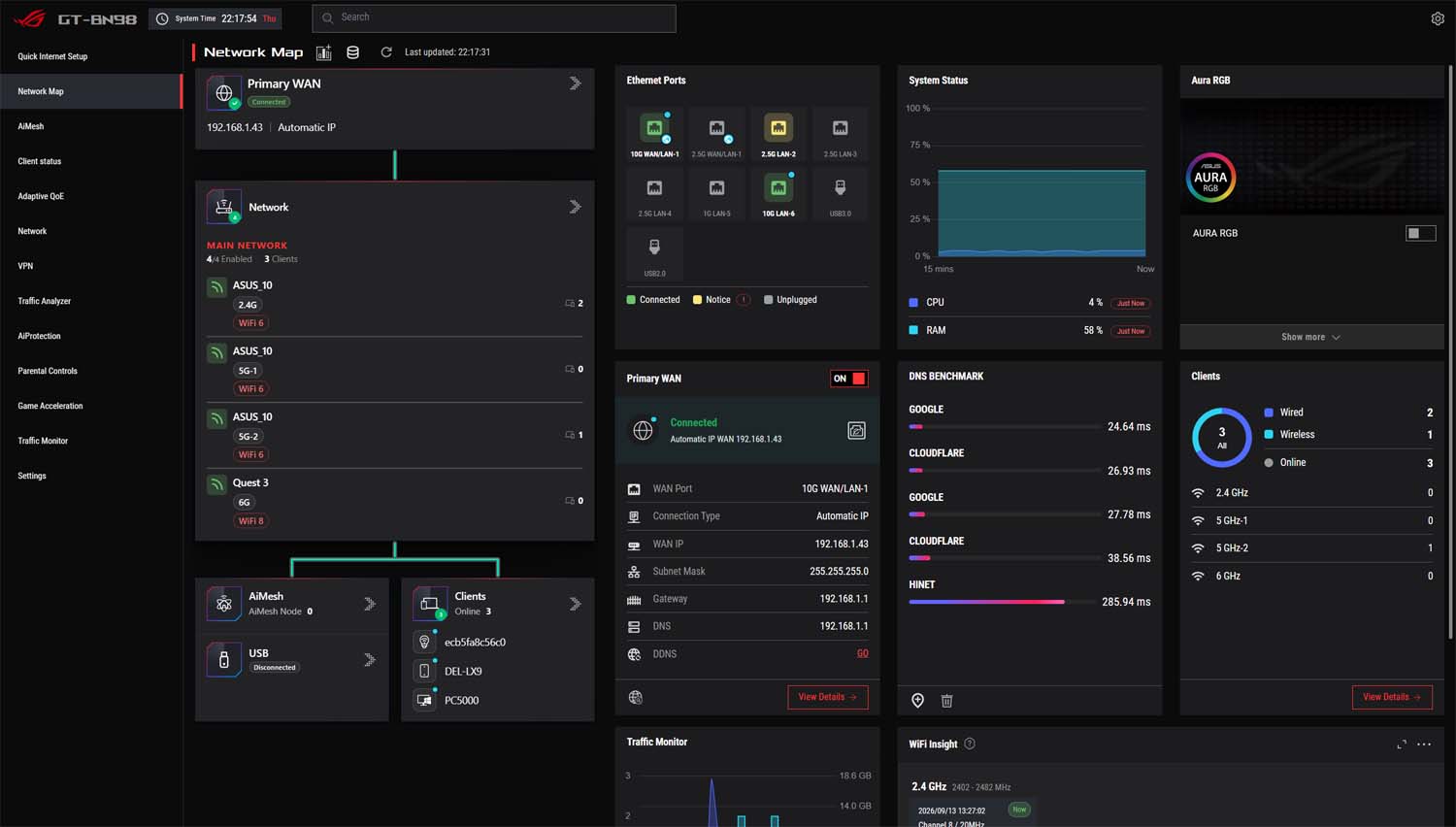Select the 2.5G LAN-2 port icon
This screenshot has height=827, width=1456.
click(778, 128)
